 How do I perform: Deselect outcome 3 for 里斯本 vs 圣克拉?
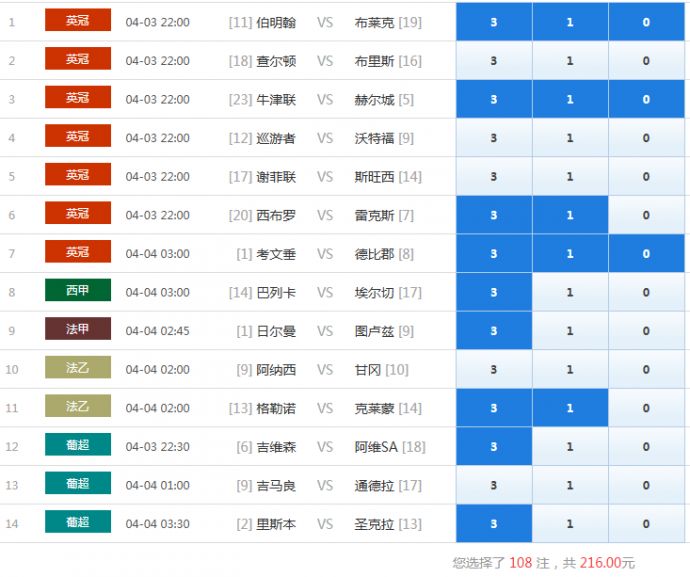coord(494,524)
